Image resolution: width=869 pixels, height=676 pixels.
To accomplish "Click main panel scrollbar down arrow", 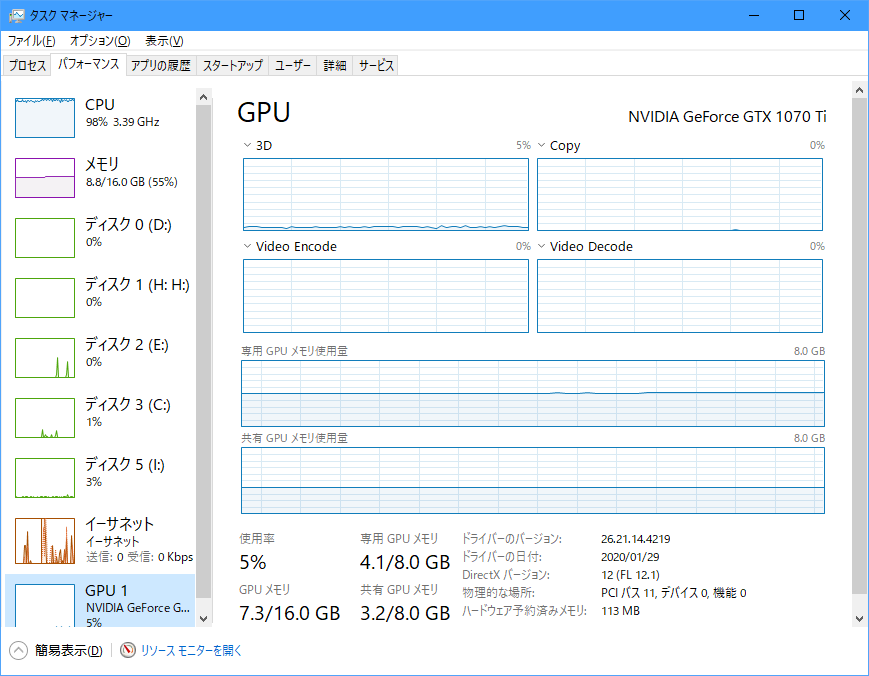I will [860, 619].
